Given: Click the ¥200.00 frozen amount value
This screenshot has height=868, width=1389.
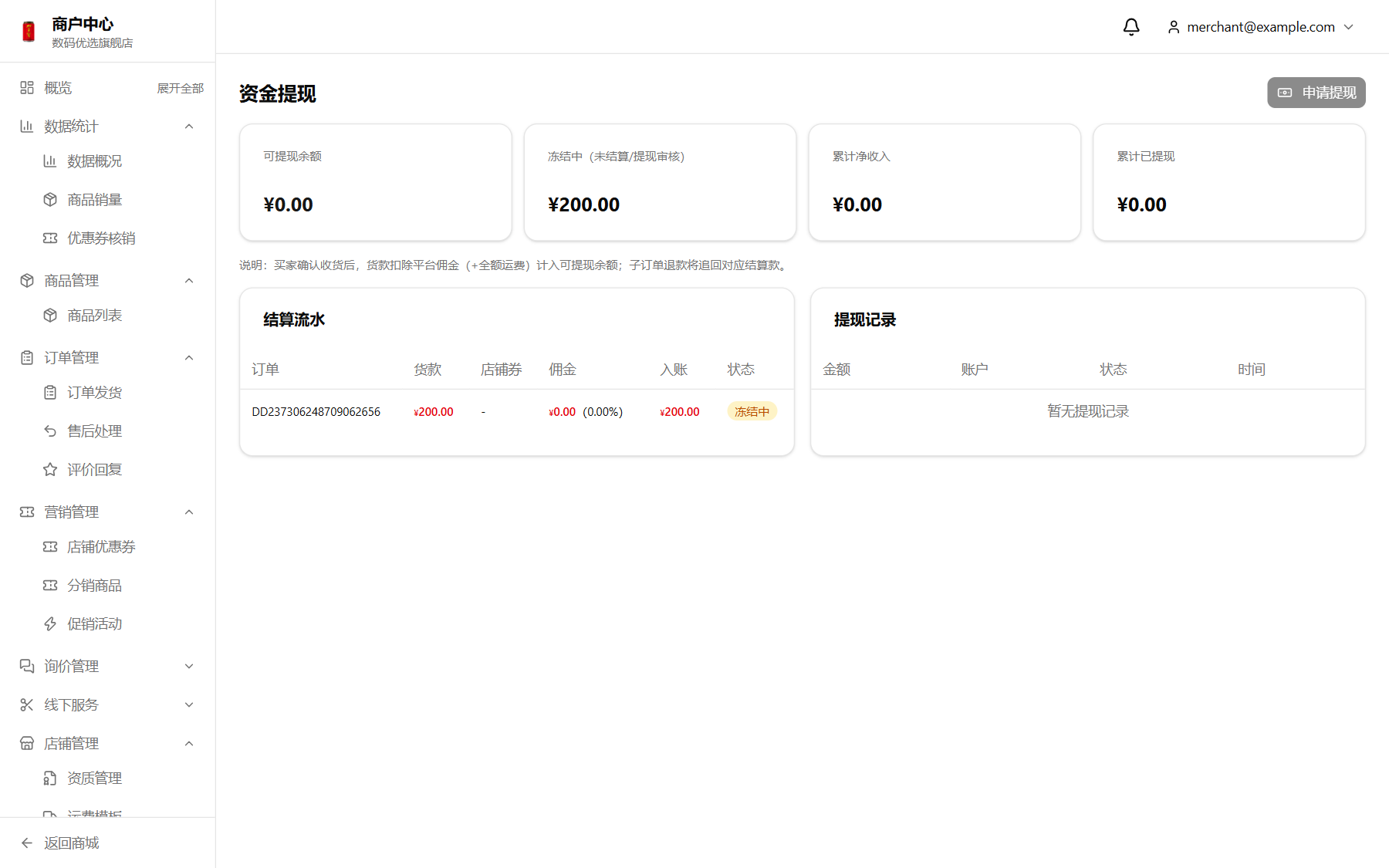Looking at the screenshot, I should click(x=583, y=204).
